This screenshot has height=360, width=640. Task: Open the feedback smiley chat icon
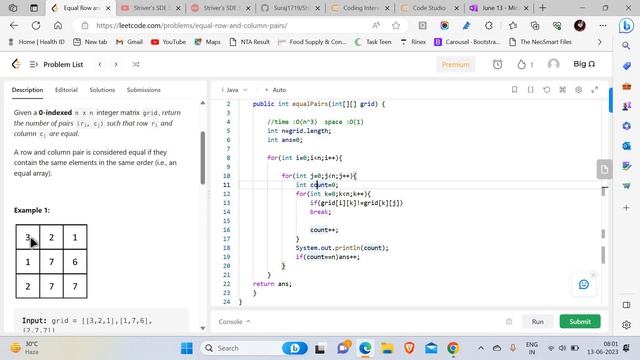tap(584, 284)
